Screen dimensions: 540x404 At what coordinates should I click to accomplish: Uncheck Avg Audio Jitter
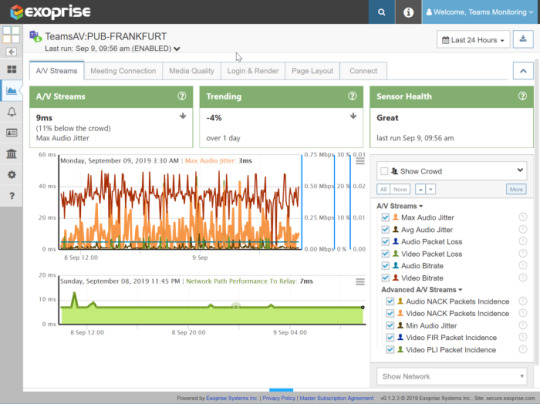pyautogui.click(x=385, y=229)
